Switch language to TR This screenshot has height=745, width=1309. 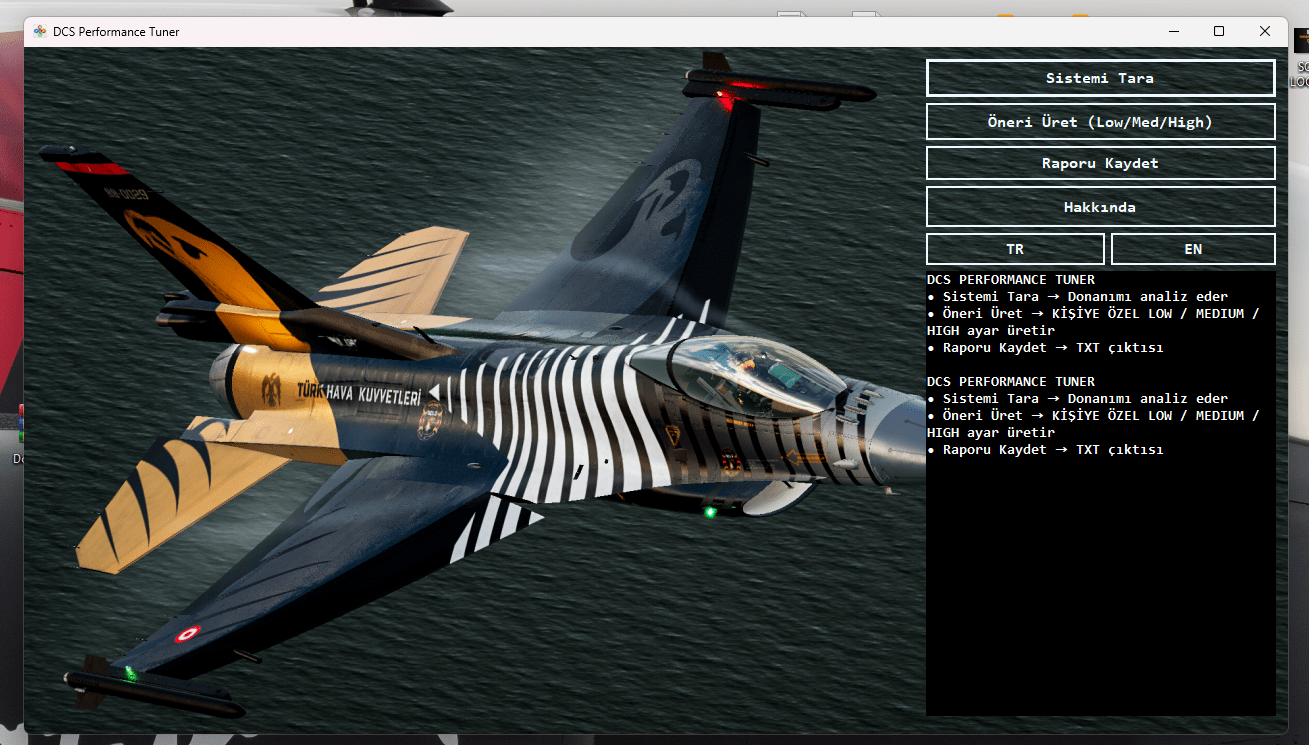(1015, 249)
